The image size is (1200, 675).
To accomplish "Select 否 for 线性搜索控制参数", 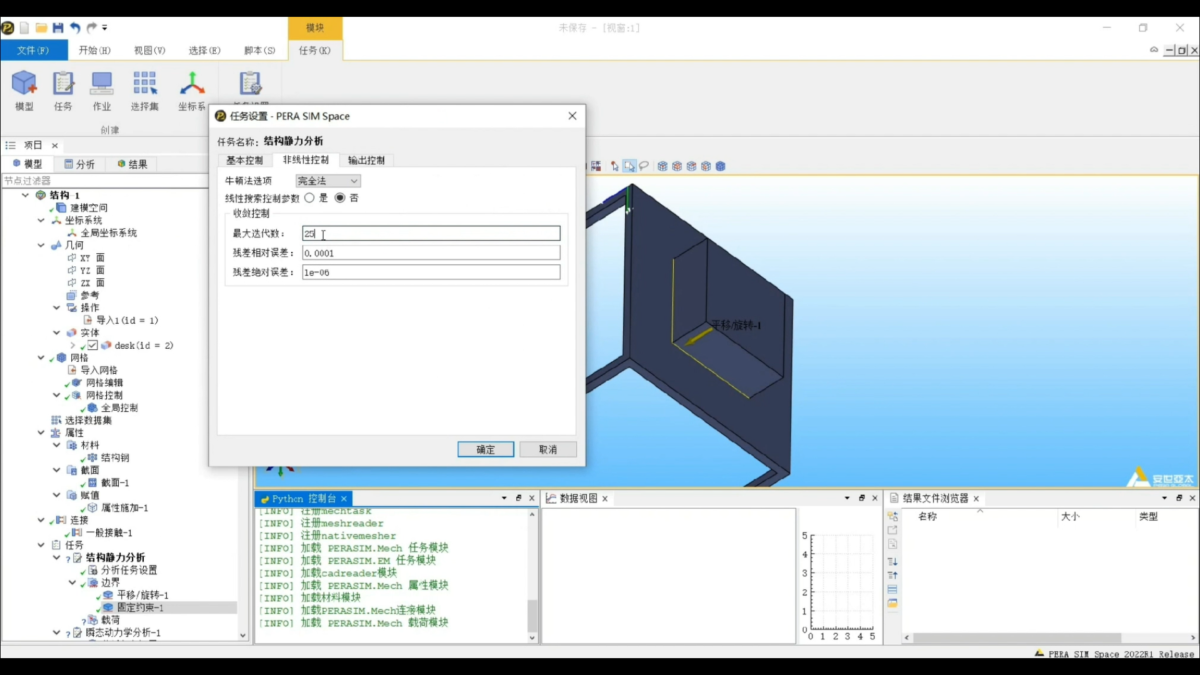I will pos(340,198).
